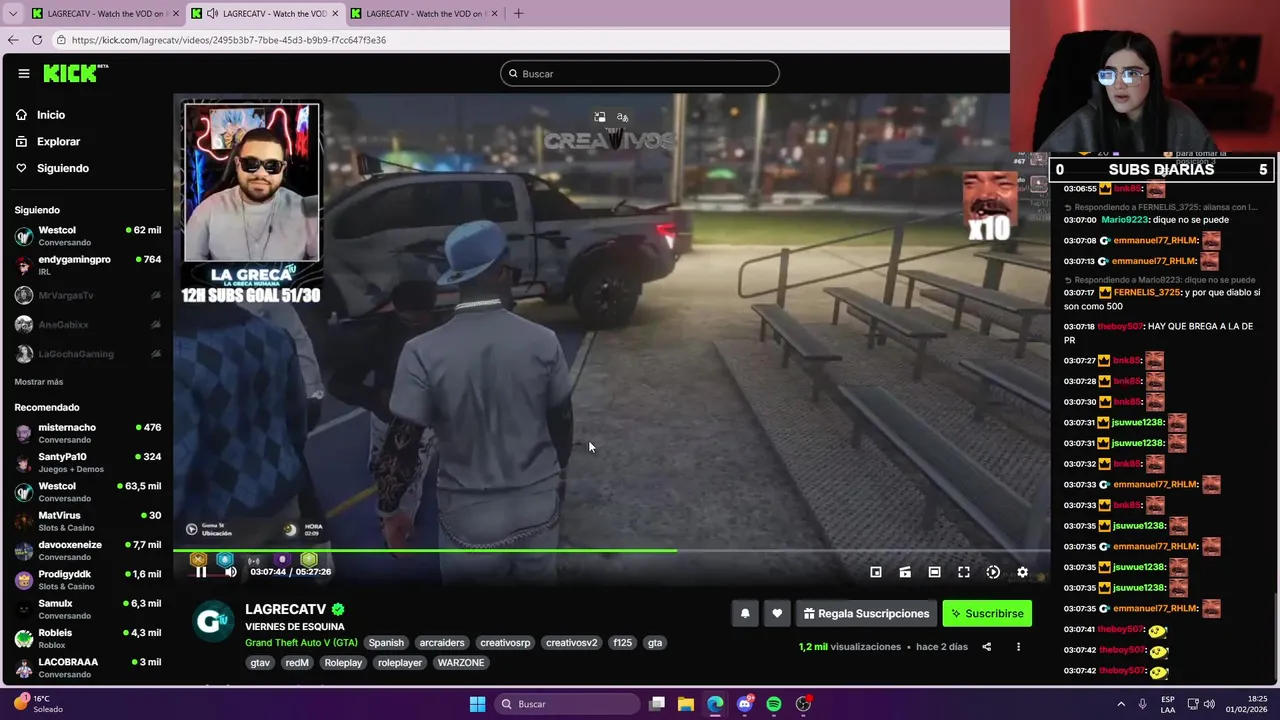Screen dimensions: 1280x720
Task: Open davooxeneize recommended channel
Action: (88, 550)
